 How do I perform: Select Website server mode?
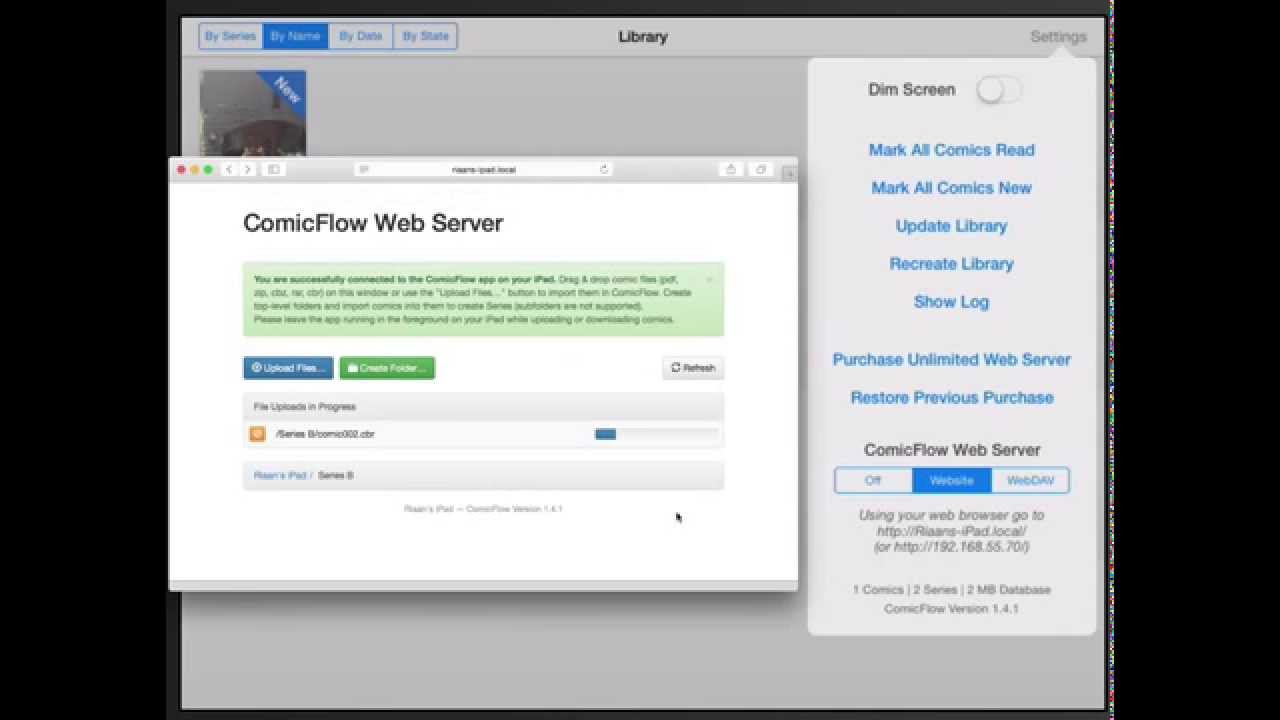point(952,480)
